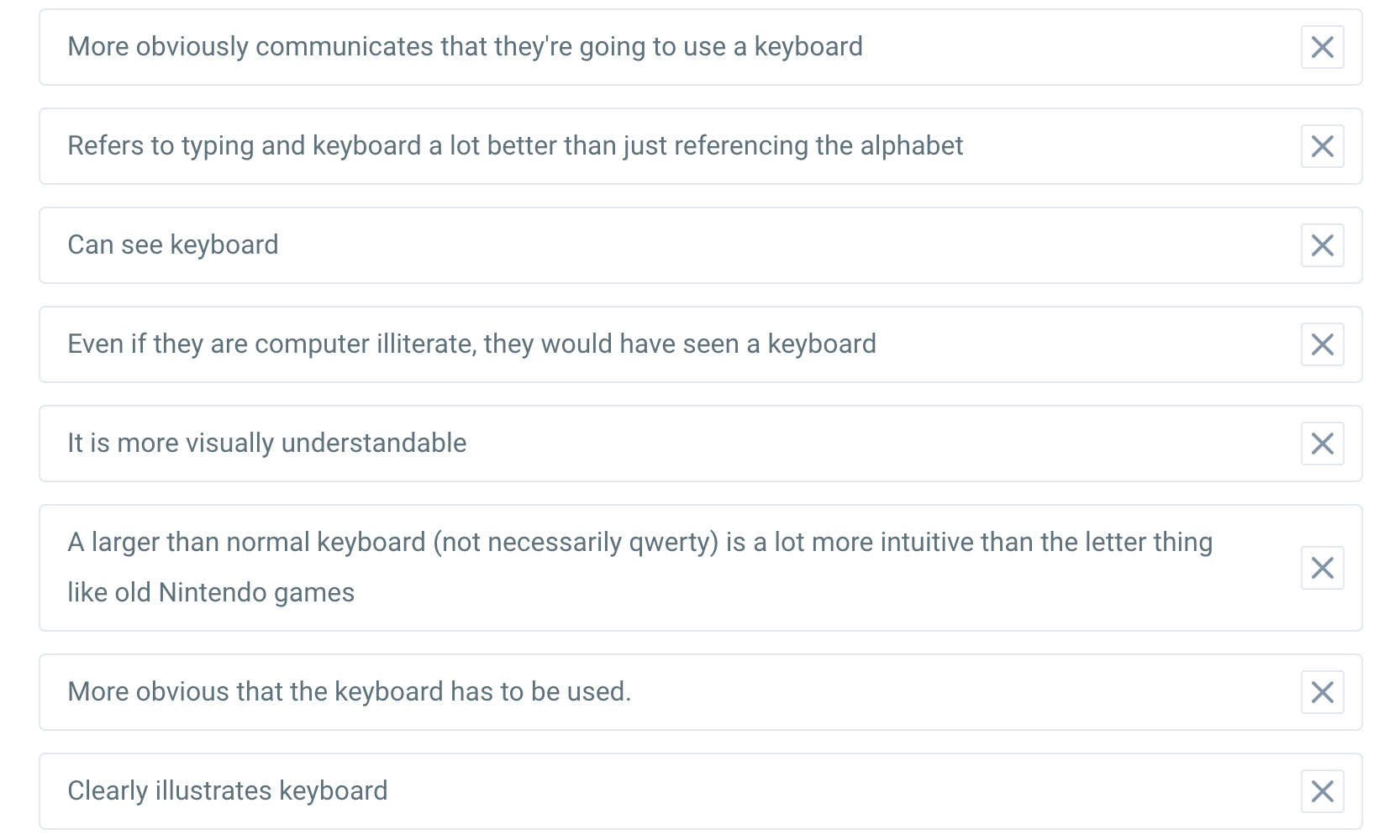1400x840 pixels.
Task: Select the 'Can see keyboard' text
Action: 172,244
